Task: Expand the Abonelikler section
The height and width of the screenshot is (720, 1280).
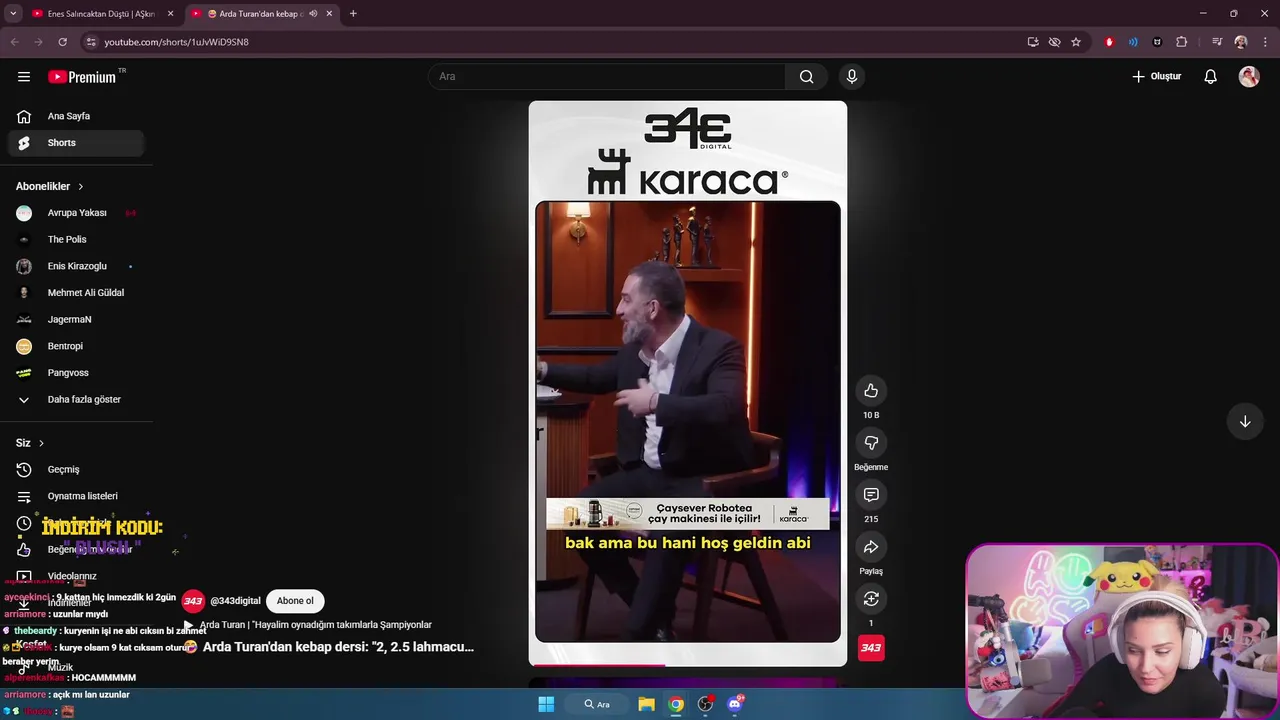Action: (50, 187)
